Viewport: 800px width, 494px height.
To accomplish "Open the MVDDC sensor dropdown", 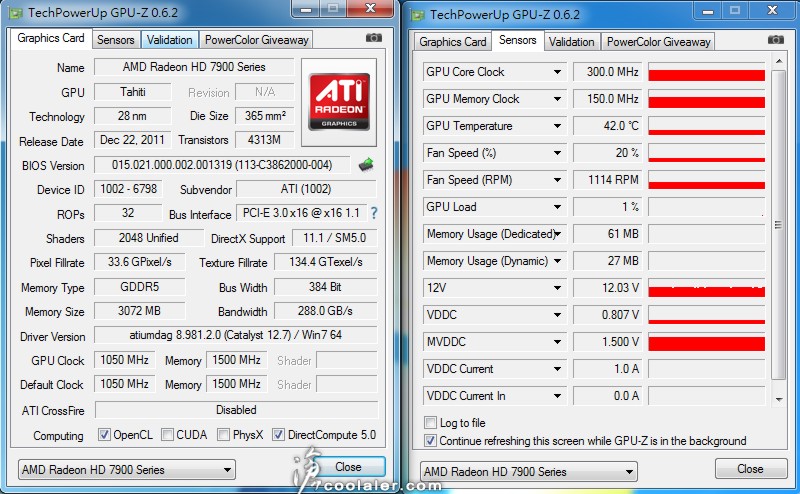I will (557, 342).
